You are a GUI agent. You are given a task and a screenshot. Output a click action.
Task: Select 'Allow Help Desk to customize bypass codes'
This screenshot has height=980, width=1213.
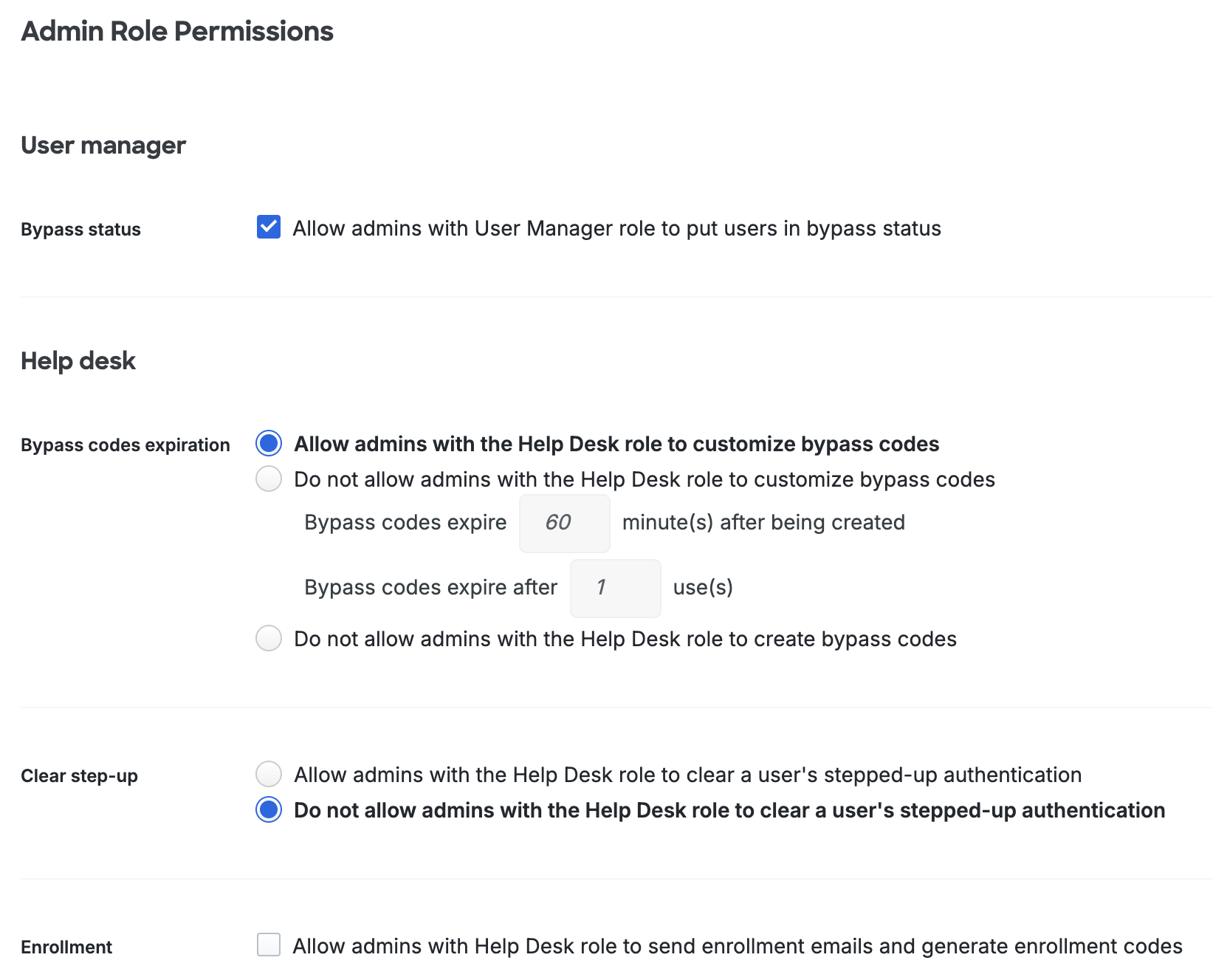pyautogui.click(x=269, y=444)
